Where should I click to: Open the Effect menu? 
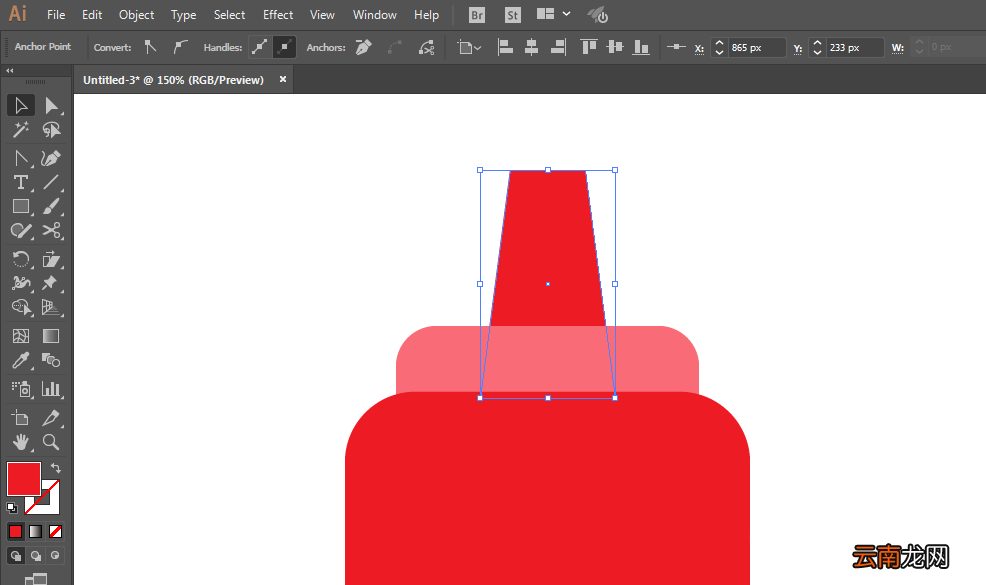click(278, 14)
